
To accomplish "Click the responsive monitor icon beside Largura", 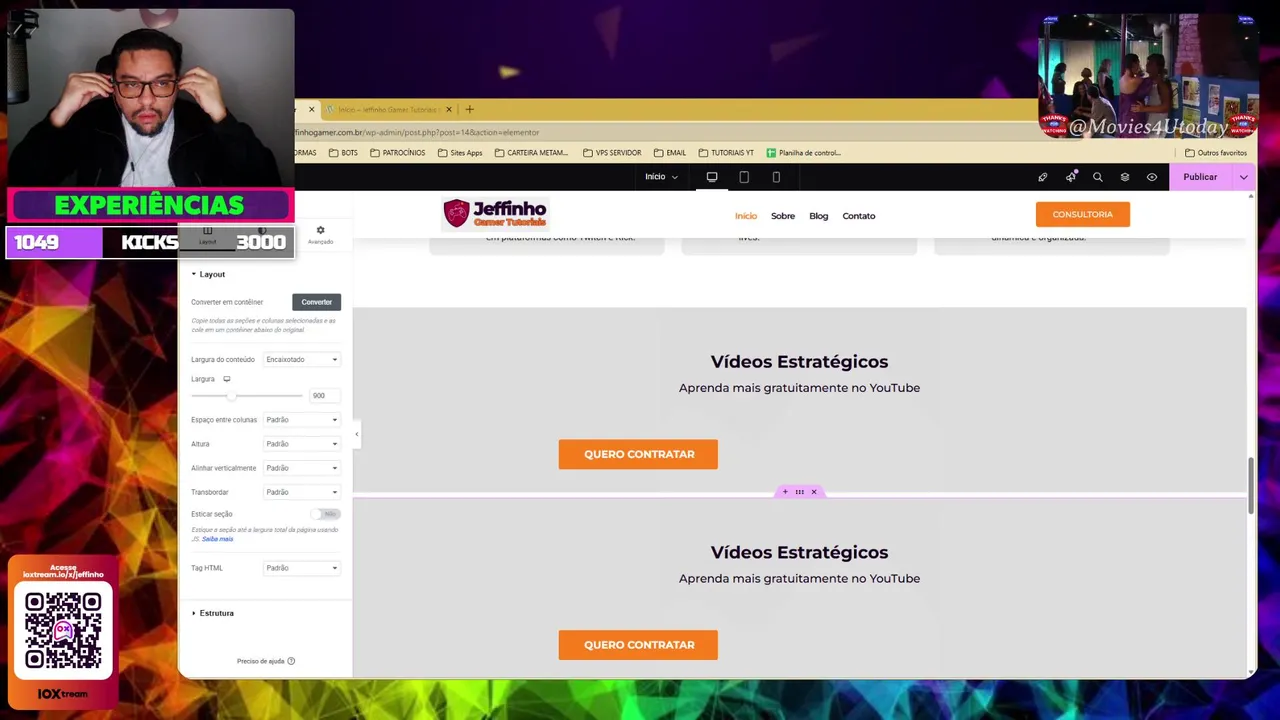I will tap(227, 379).
